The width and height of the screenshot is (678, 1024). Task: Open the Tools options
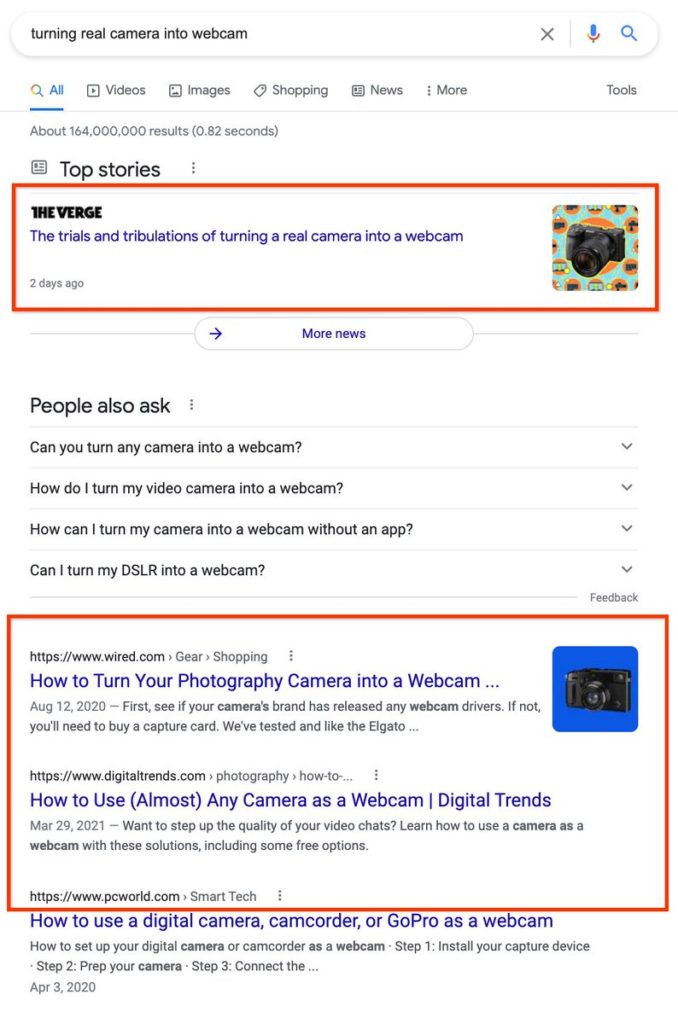621,90
